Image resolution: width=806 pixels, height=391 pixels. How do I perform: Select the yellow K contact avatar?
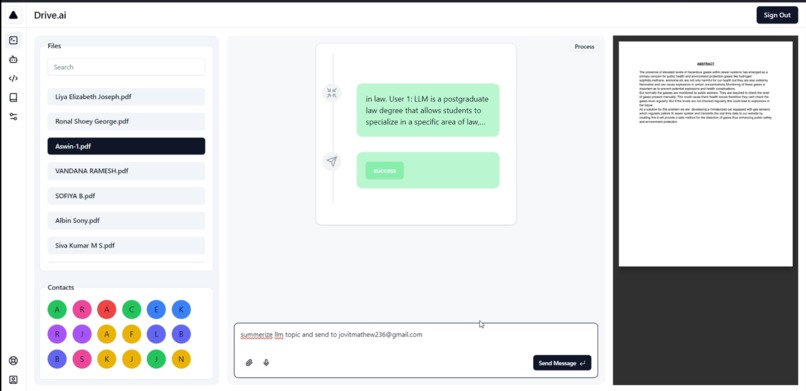click(106, 359)
